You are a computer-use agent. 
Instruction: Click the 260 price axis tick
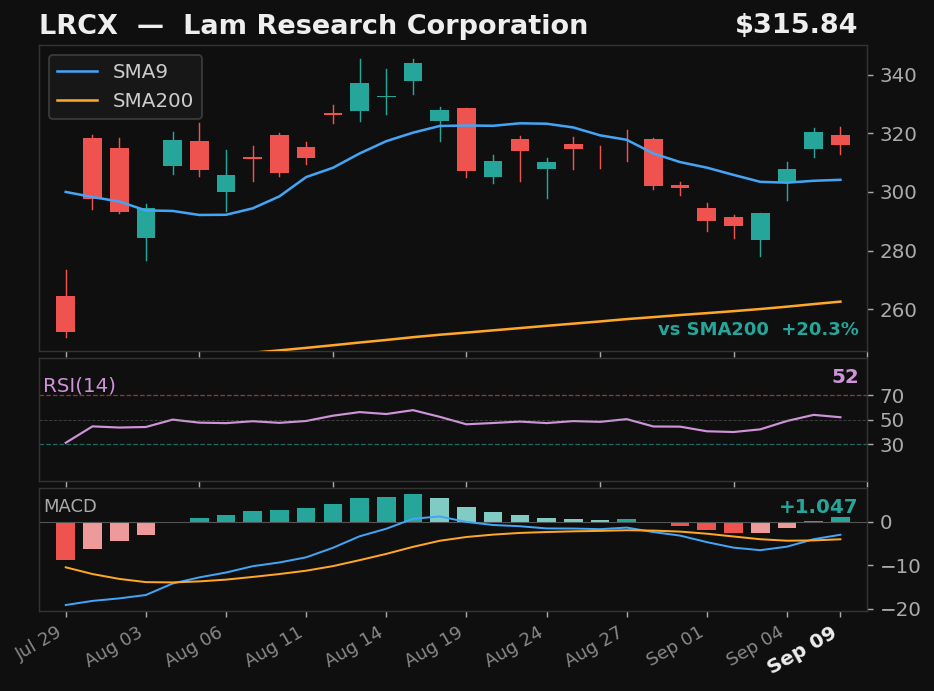[898, 310]
